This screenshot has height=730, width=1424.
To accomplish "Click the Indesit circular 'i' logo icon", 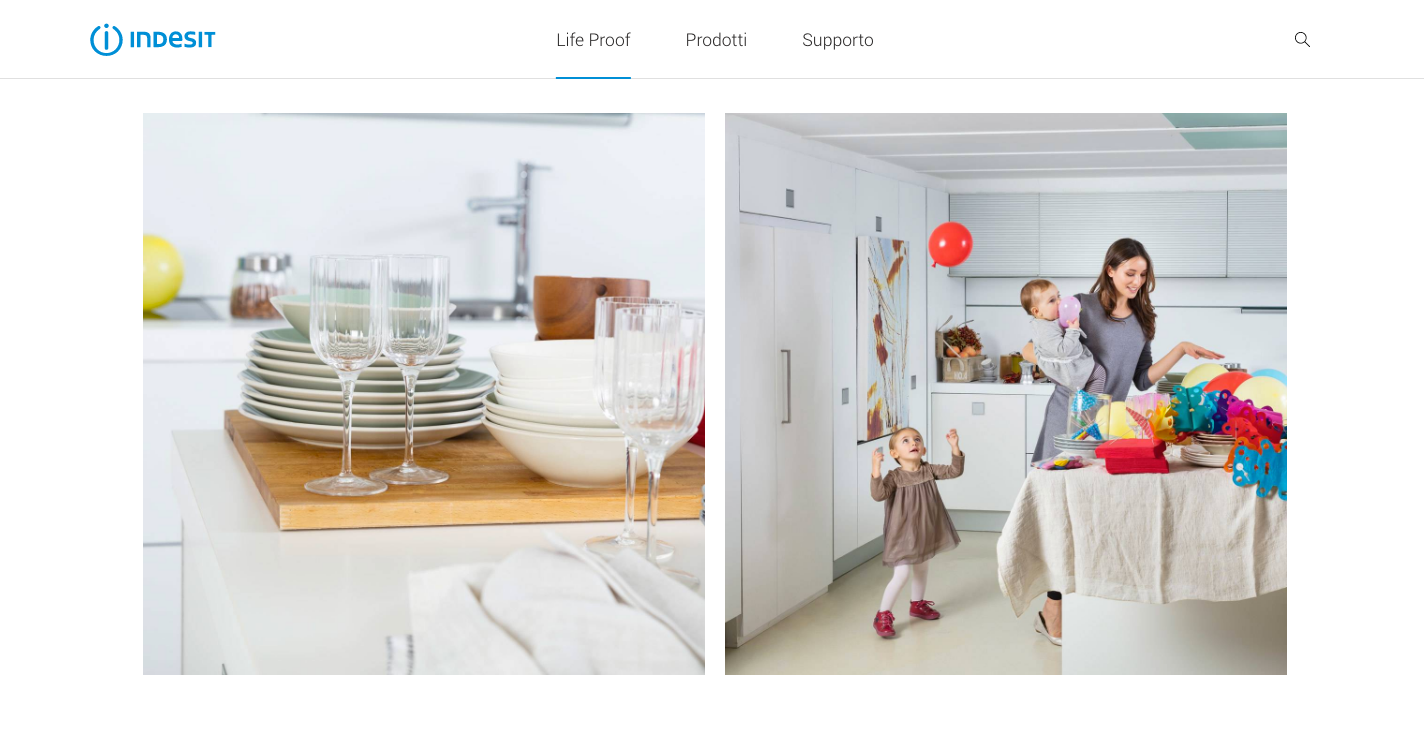I will (x=106, y=40).
